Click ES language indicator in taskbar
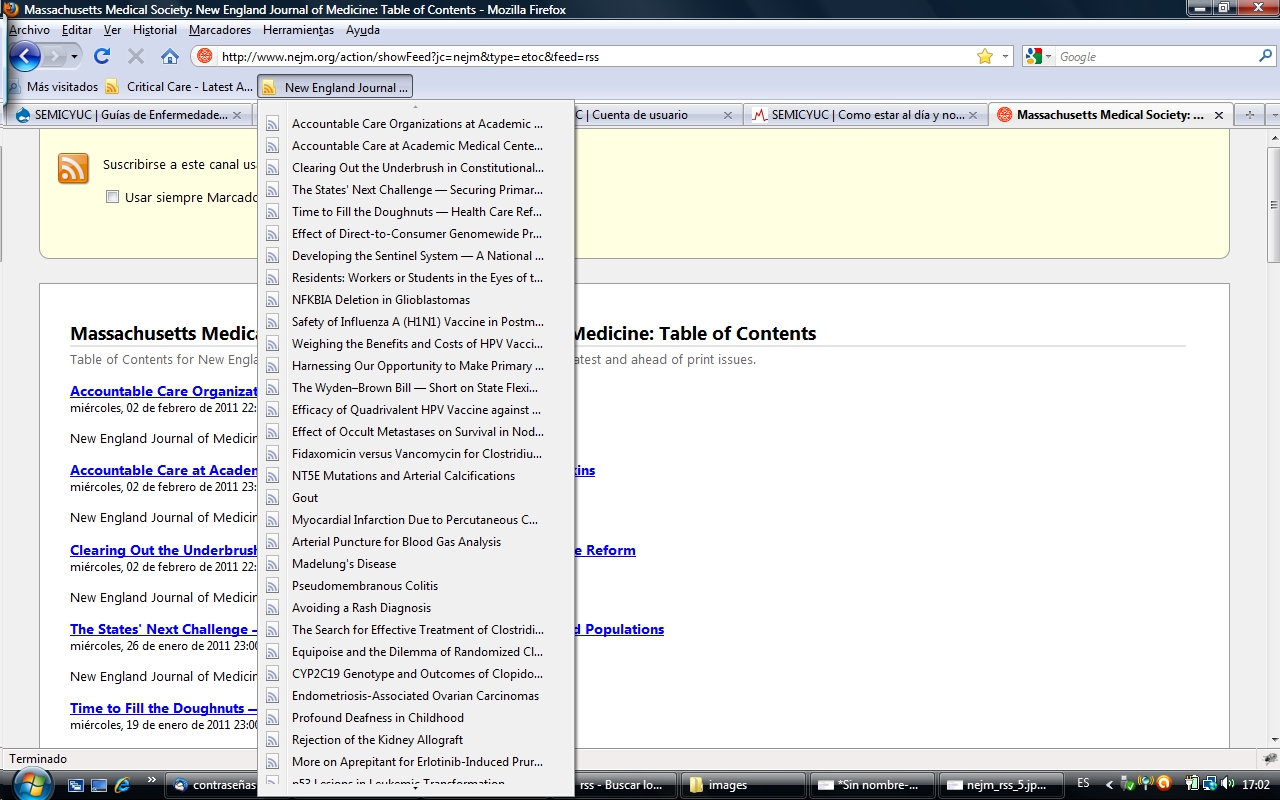This screenshot has width=1280, height=800. click(1084, 784)
